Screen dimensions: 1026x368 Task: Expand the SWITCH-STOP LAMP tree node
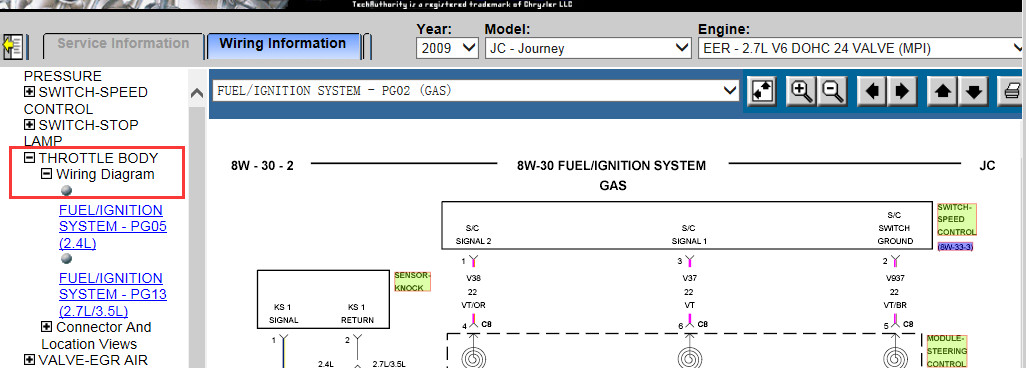point(29,124)
